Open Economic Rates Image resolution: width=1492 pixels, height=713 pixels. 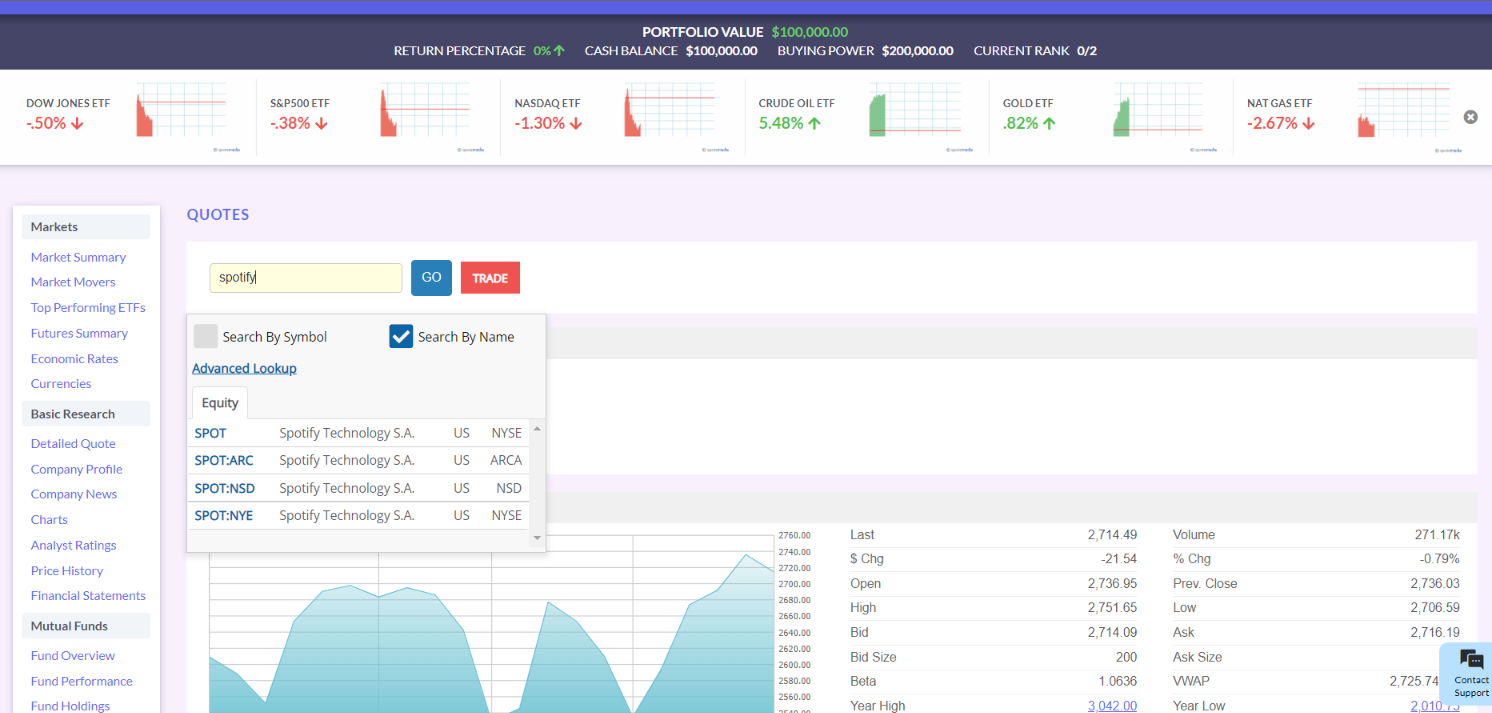(x=74, y=358)
